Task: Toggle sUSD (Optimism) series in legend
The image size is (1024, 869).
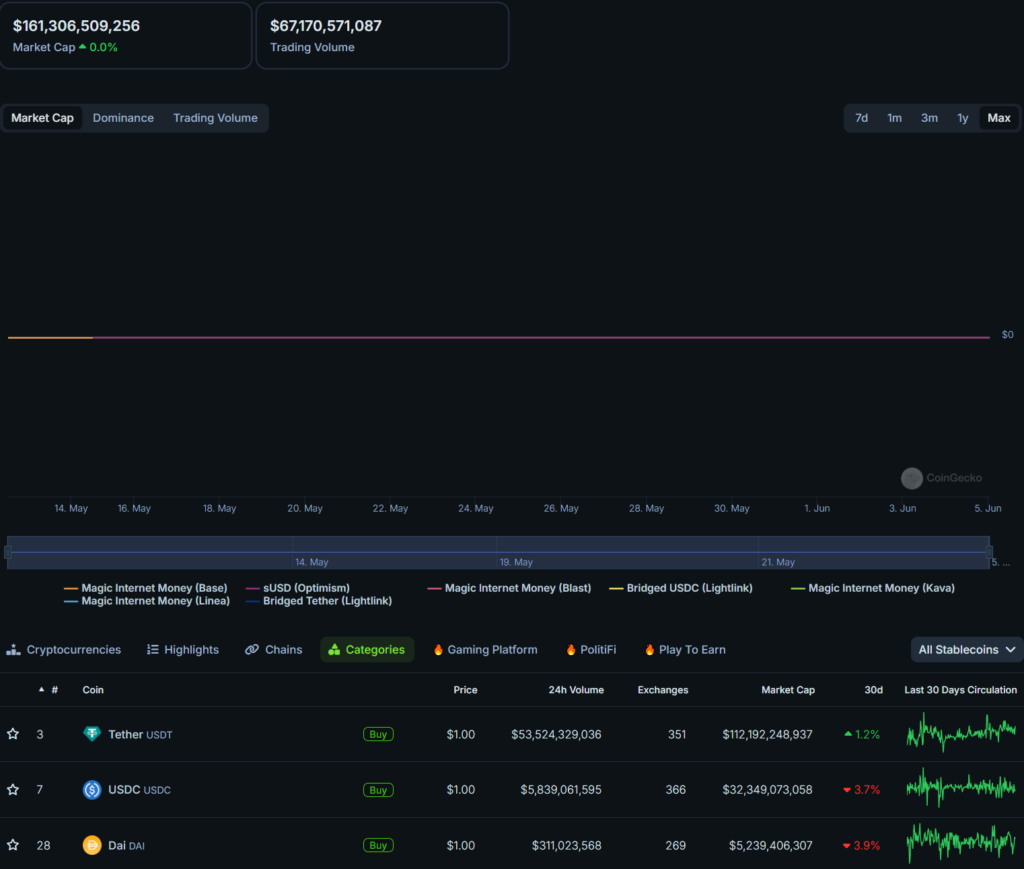Action: [x=298, y=588]
